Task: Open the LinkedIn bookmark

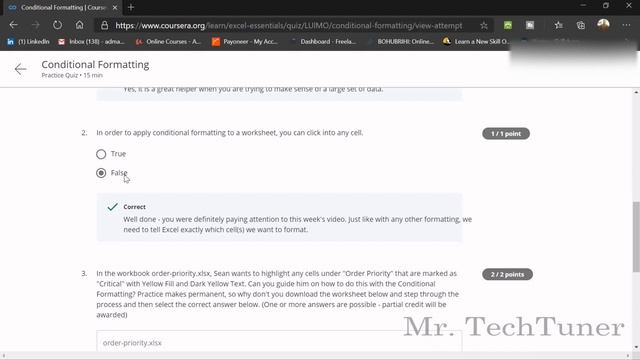Action: [x=28, y=41]
